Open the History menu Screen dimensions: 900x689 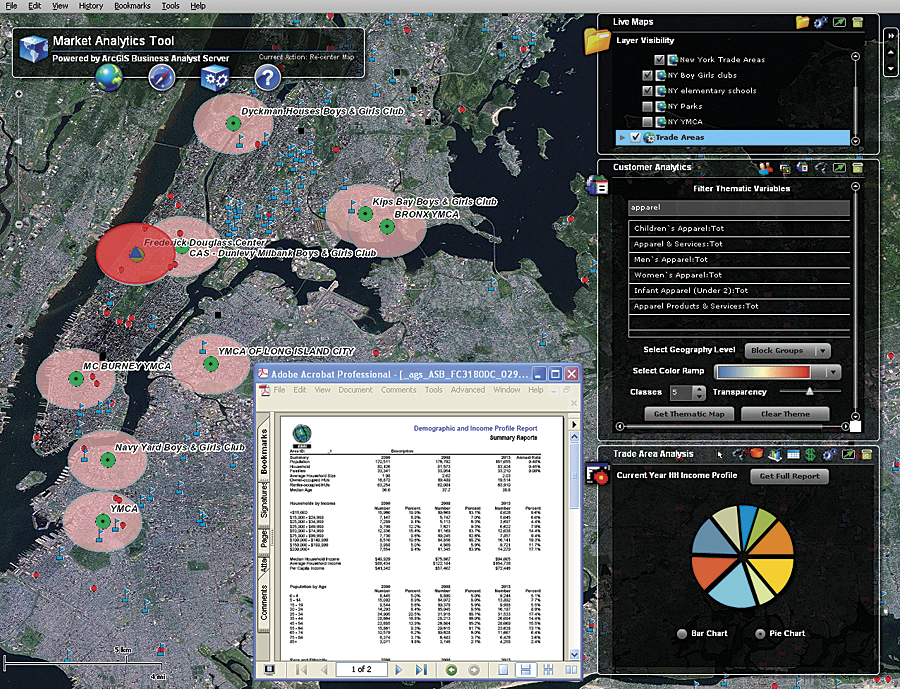[x=91, y=6]
